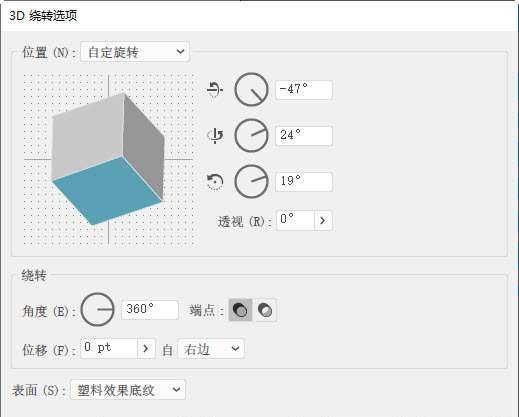This screenshot has height=417, width=519.
Task: Expand the 位移 offset slider arrow
Action: 146,349
